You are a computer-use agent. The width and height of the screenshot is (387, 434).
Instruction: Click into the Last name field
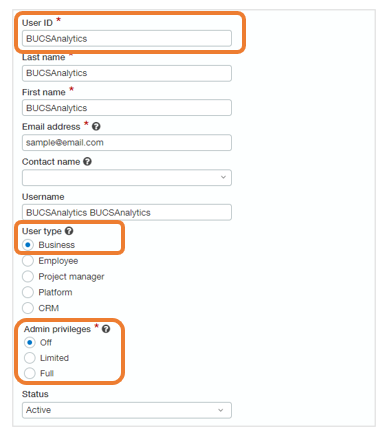(x=127, y=73)
